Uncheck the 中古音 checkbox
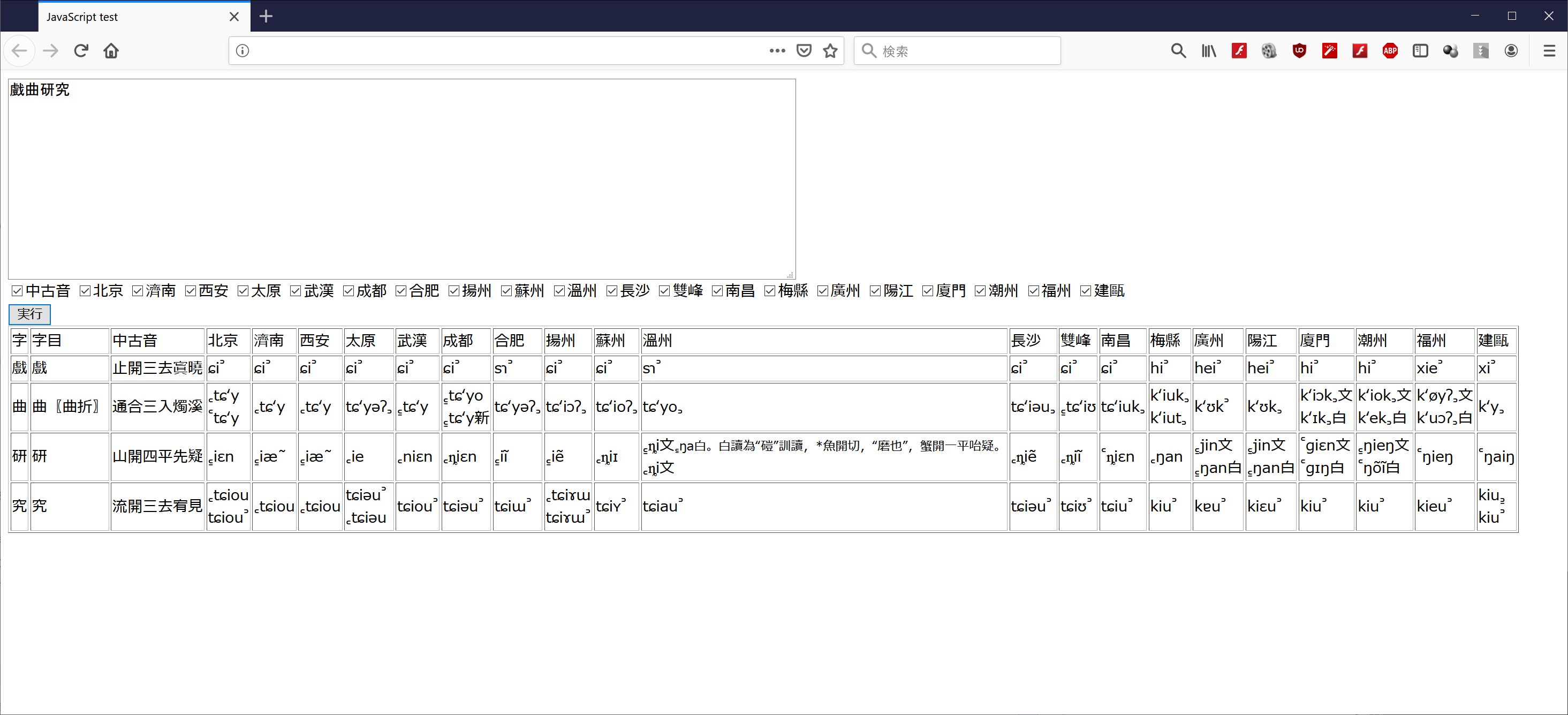The width and height of the screenshot is (1568, 715). pos(17,291)
